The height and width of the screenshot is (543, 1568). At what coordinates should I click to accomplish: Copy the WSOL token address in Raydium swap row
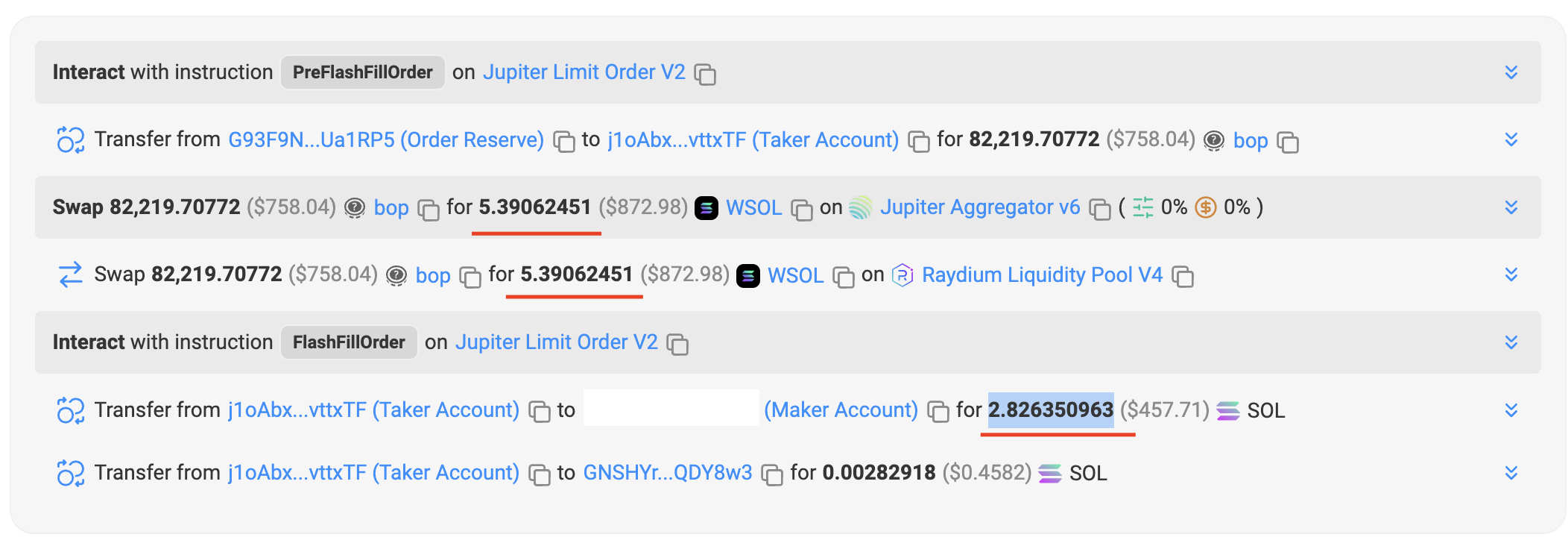point(843,277)
